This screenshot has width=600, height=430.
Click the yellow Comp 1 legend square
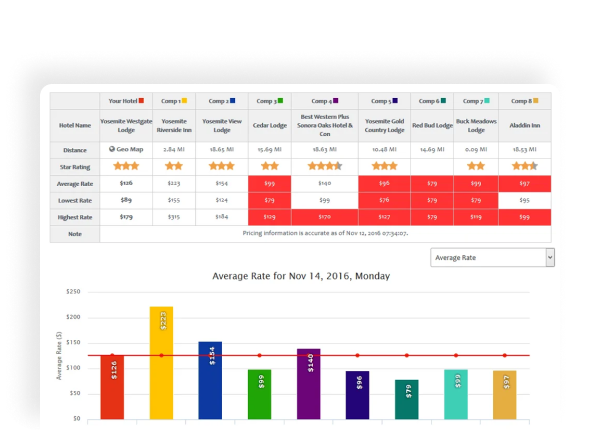[x=184, y=101]
